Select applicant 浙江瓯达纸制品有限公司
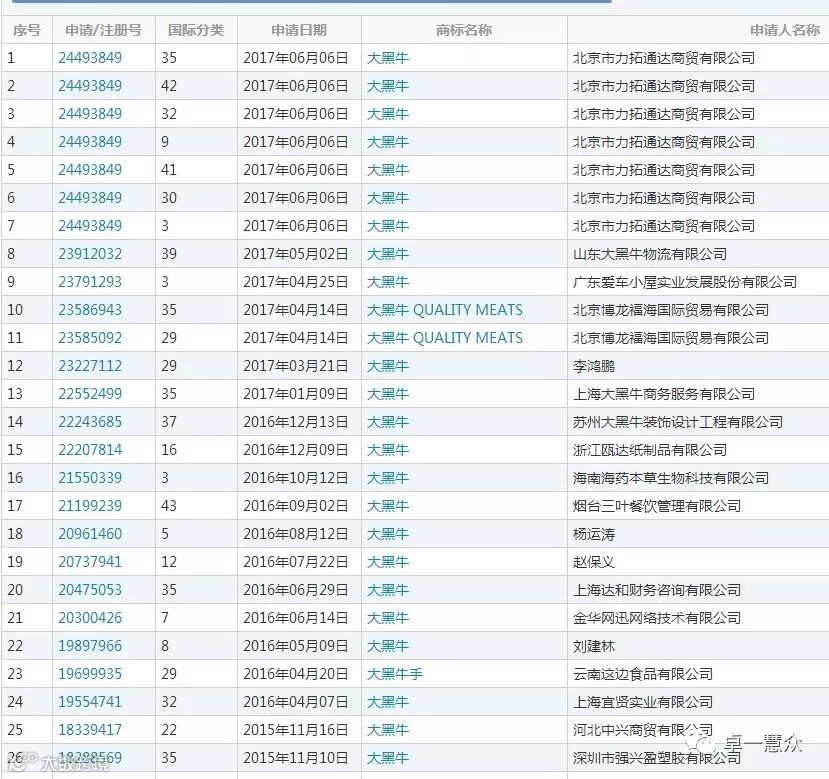Screen dimensions: 829x779 (x=650, y=450)
